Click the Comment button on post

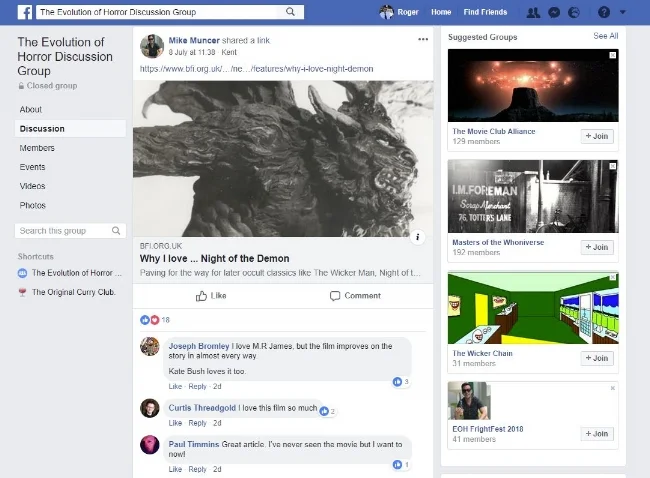355,296
